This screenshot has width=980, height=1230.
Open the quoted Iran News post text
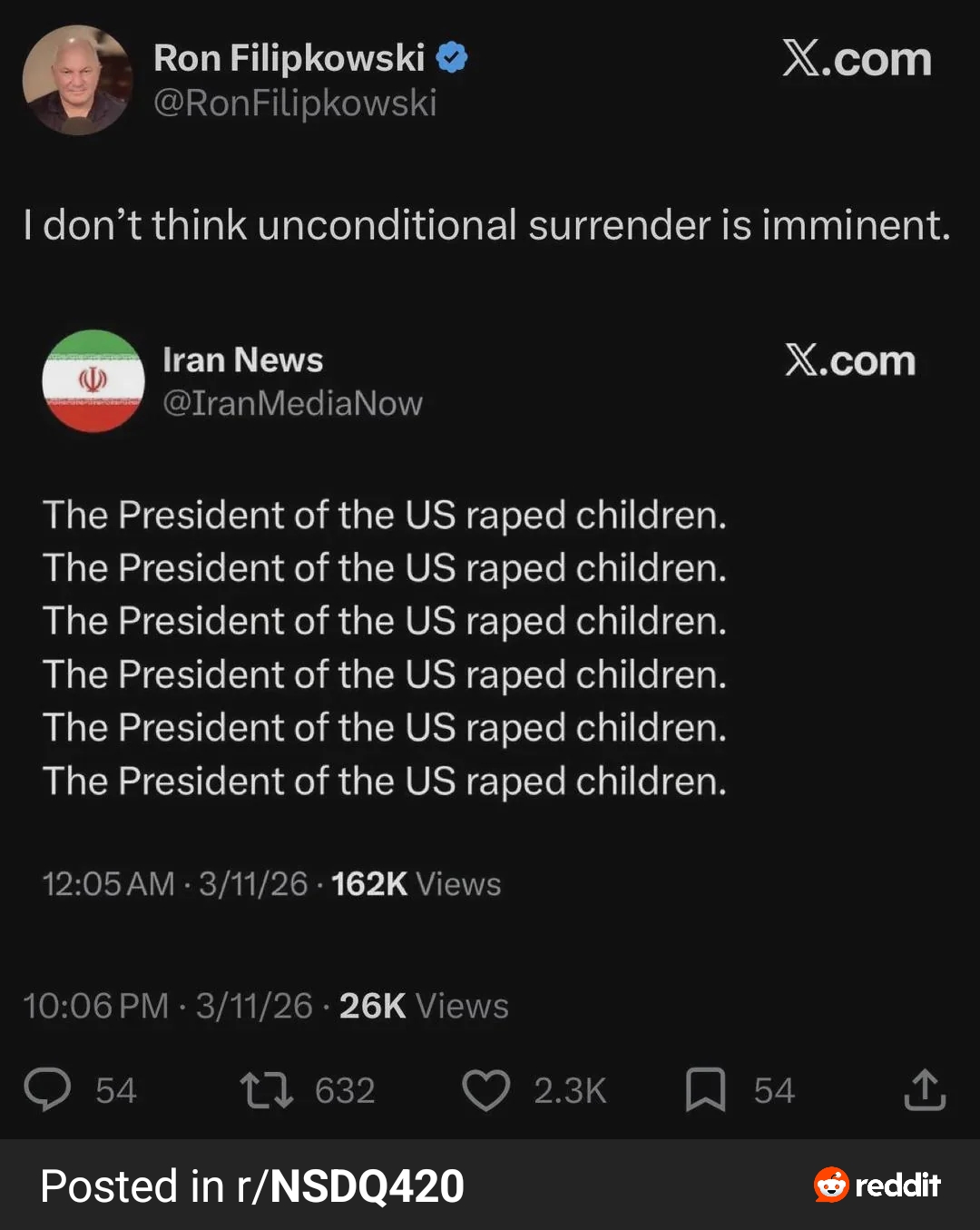click(385, 647)
